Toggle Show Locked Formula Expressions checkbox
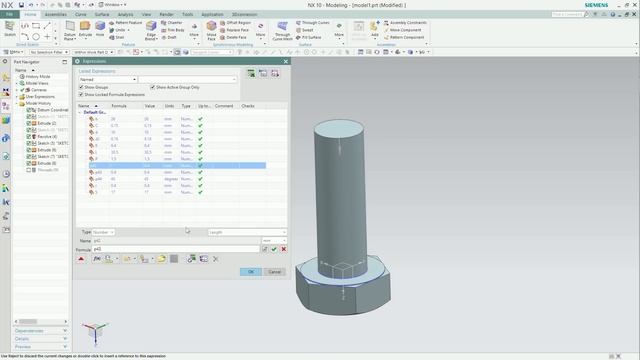Viewport: 640px width, 360px height. 81,94
